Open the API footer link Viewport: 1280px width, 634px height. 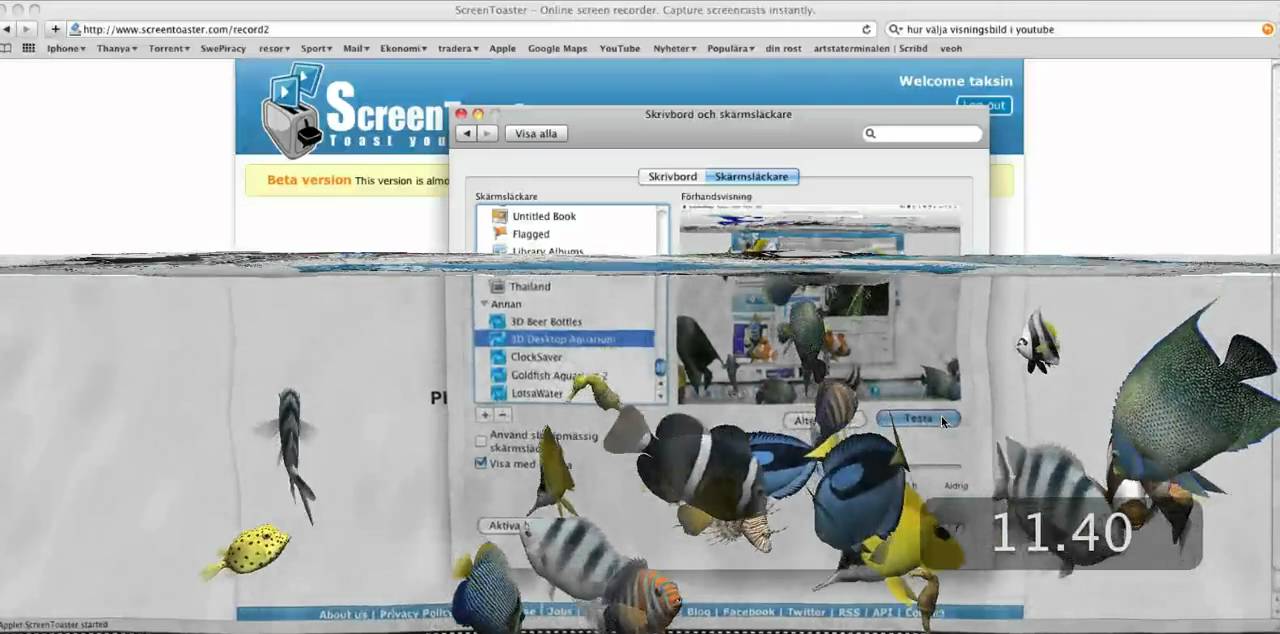click(882, 612)
